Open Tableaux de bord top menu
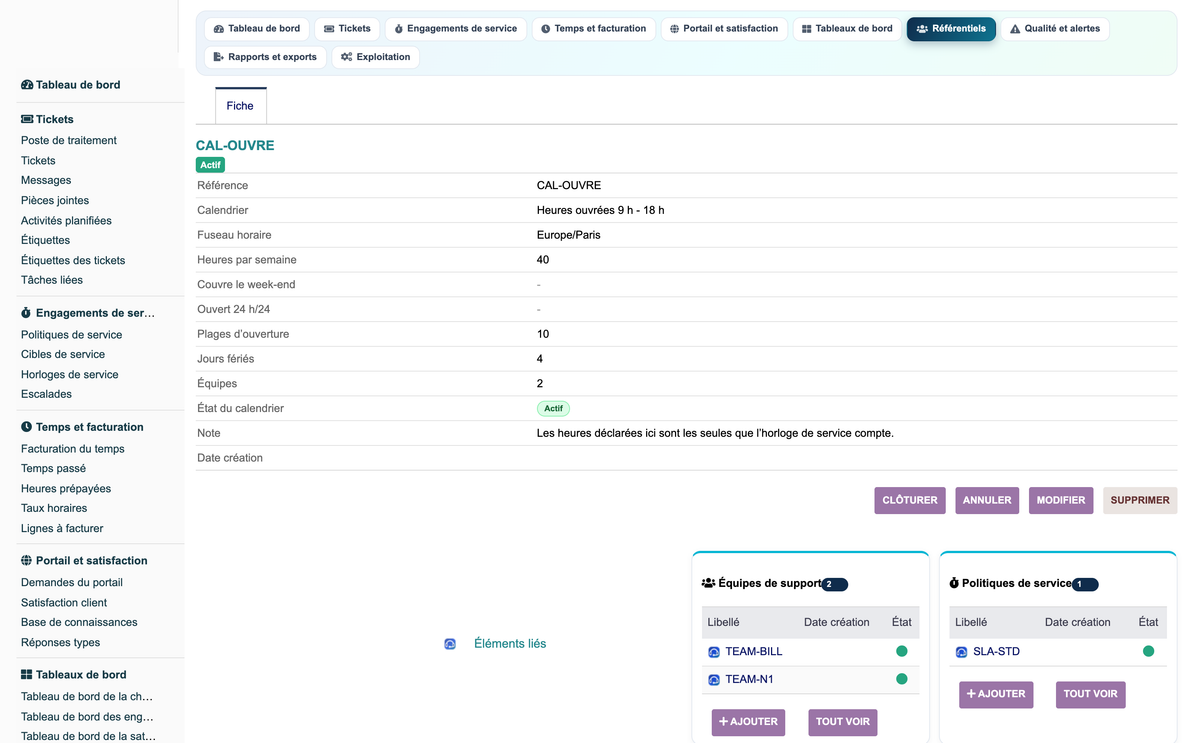1200x743 pixels. [x=847, y=29]
